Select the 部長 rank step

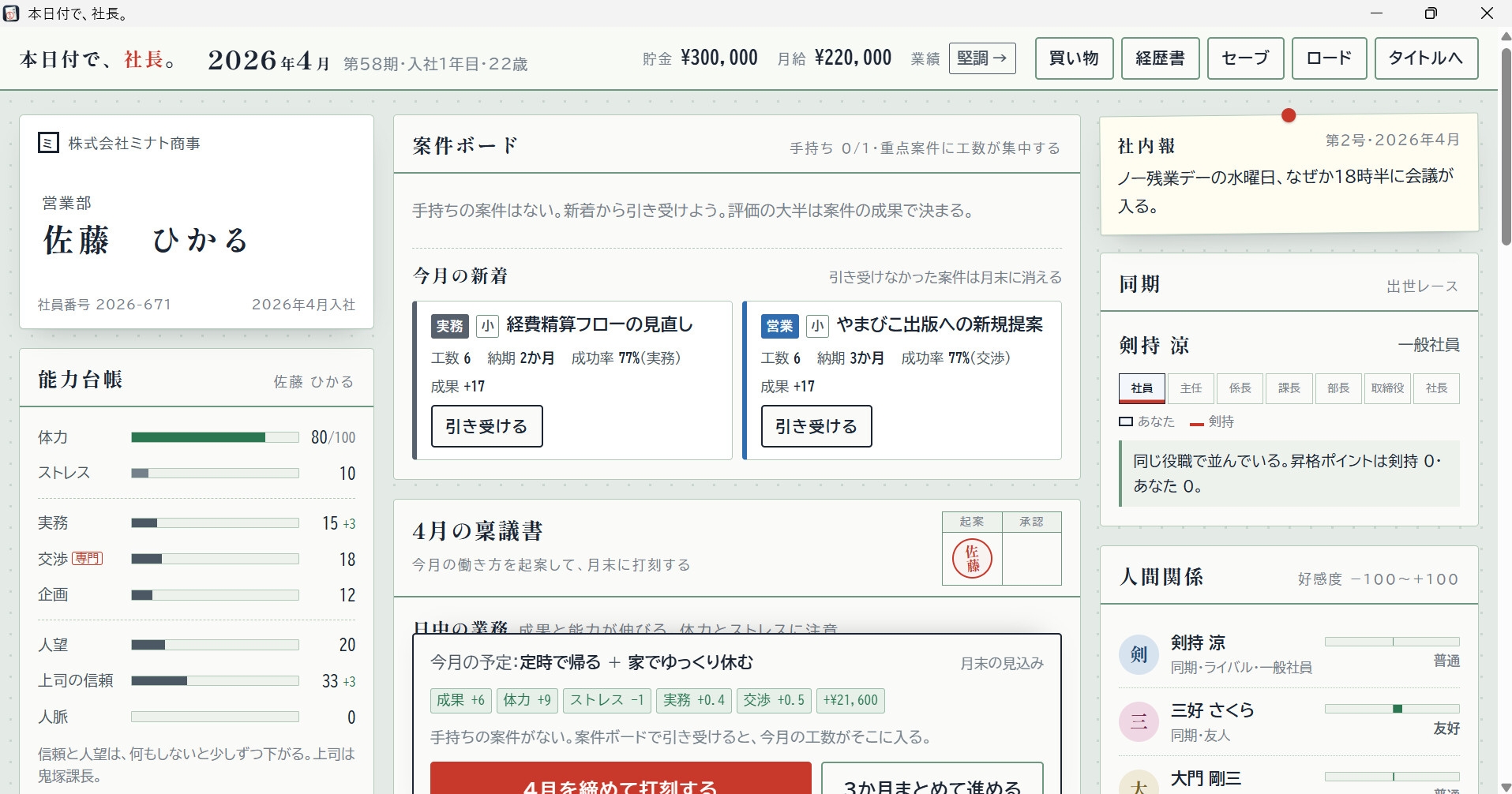pyautogui.click(x=1338, y=388)
